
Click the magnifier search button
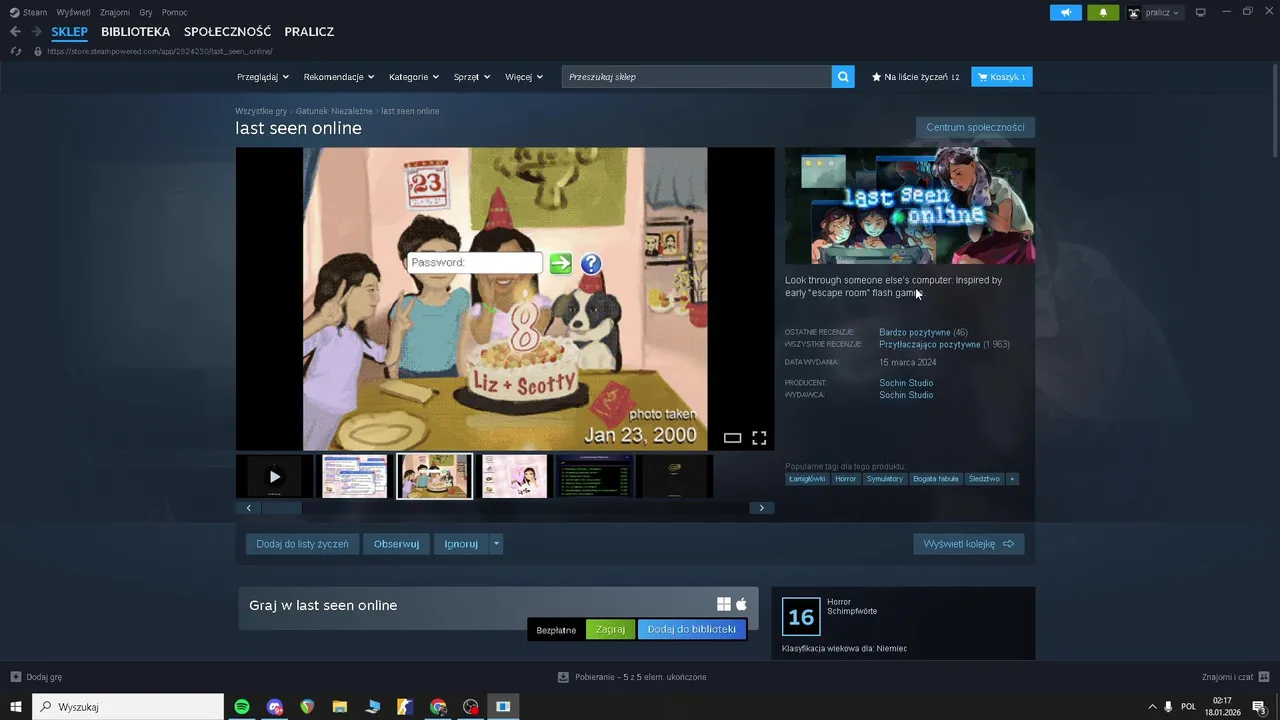pos(843,77)
